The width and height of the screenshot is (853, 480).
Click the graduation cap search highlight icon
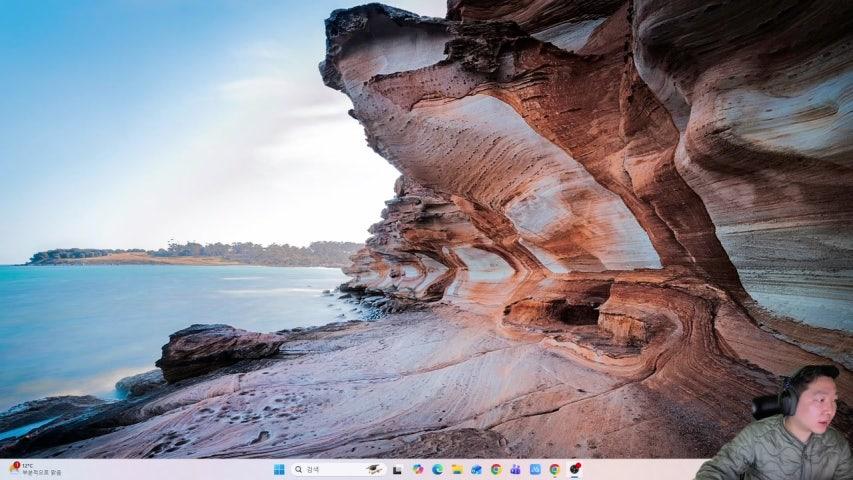[374, 469]
